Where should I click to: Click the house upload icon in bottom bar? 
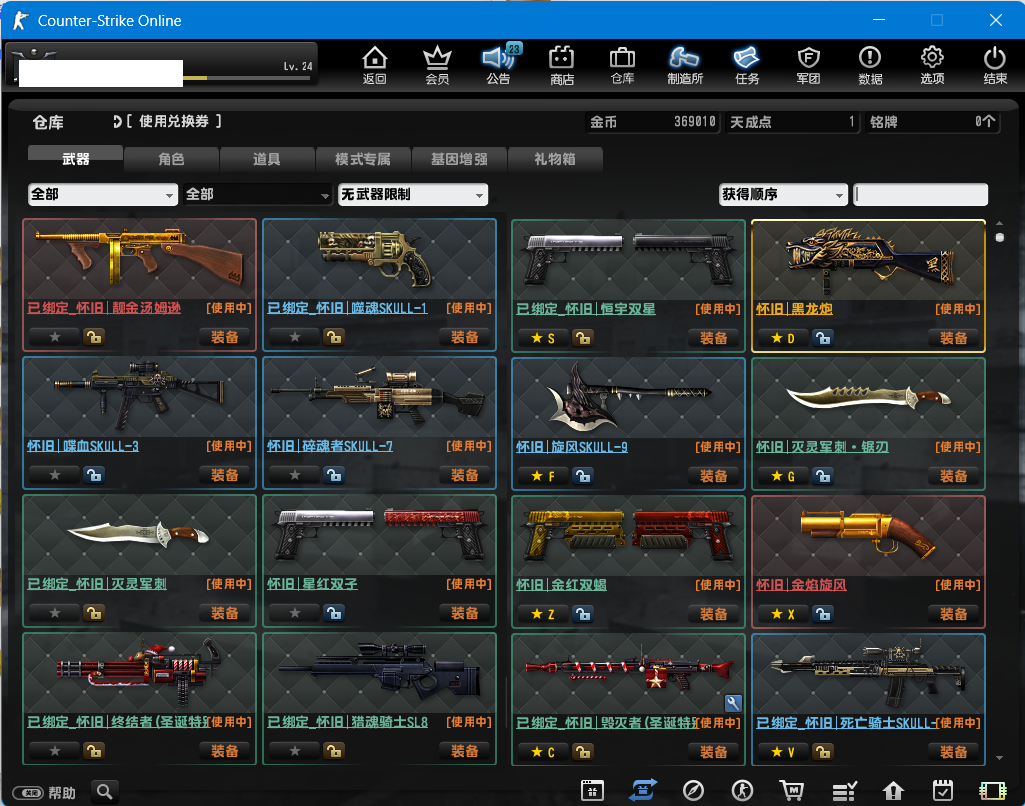pos(893,791)
